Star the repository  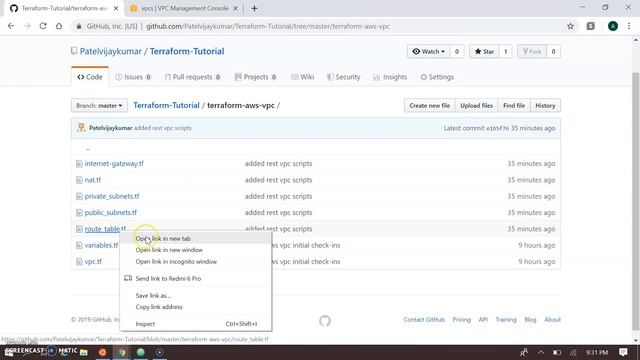[x=484, y=51]
